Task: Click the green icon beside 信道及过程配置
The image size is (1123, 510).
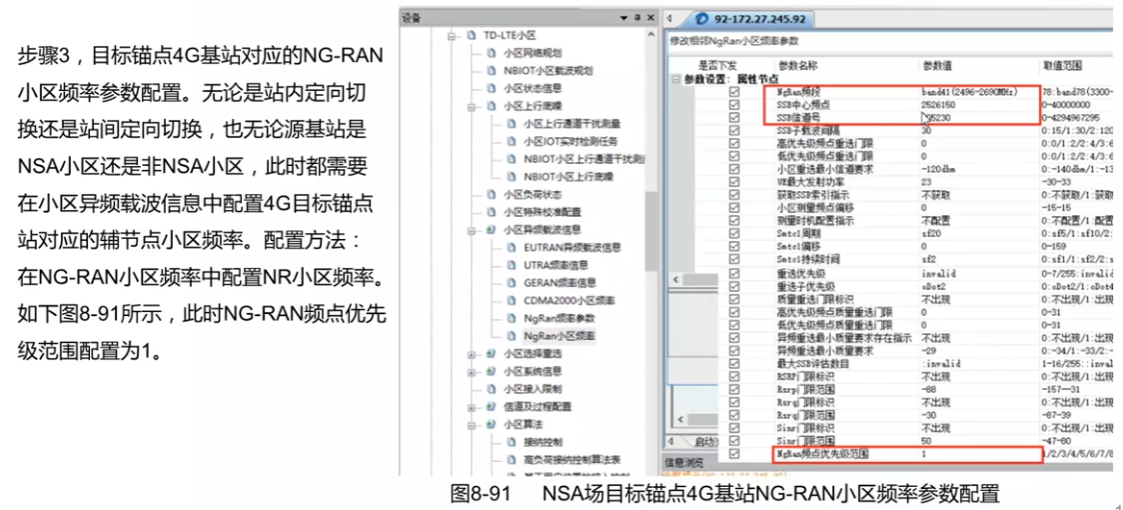Action: [x=491, y=406]
